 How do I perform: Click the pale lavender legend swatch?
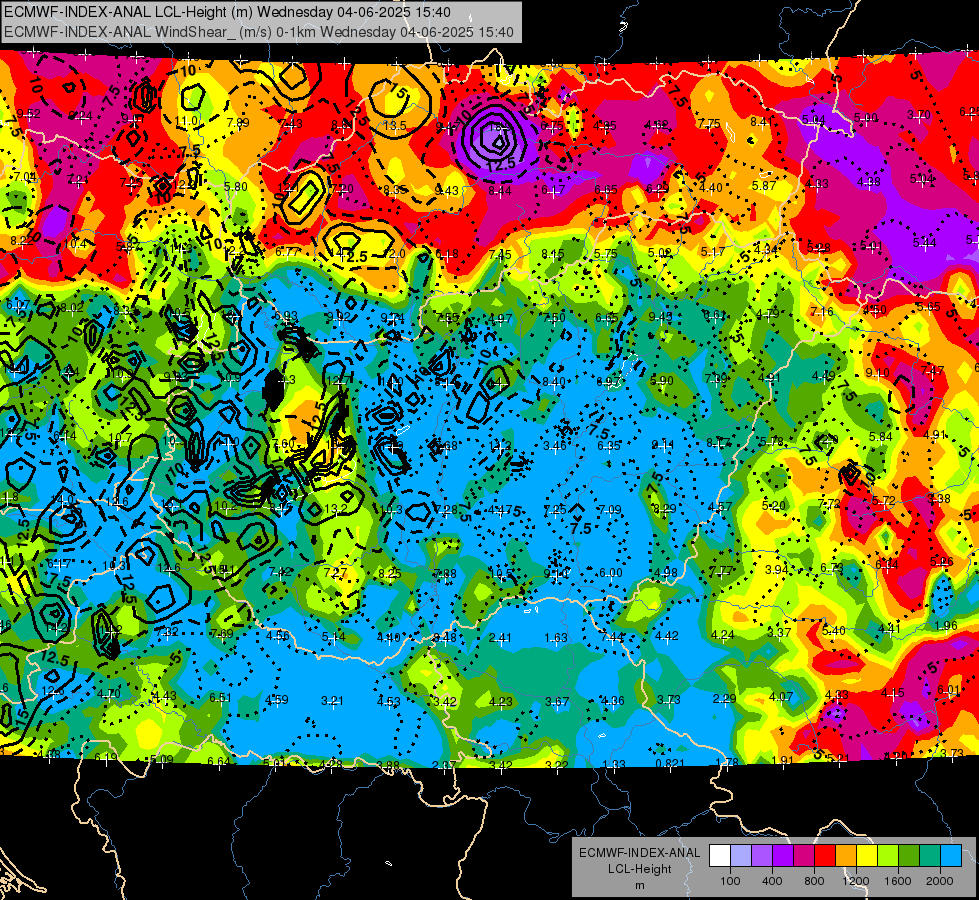[x=740, y=856]
